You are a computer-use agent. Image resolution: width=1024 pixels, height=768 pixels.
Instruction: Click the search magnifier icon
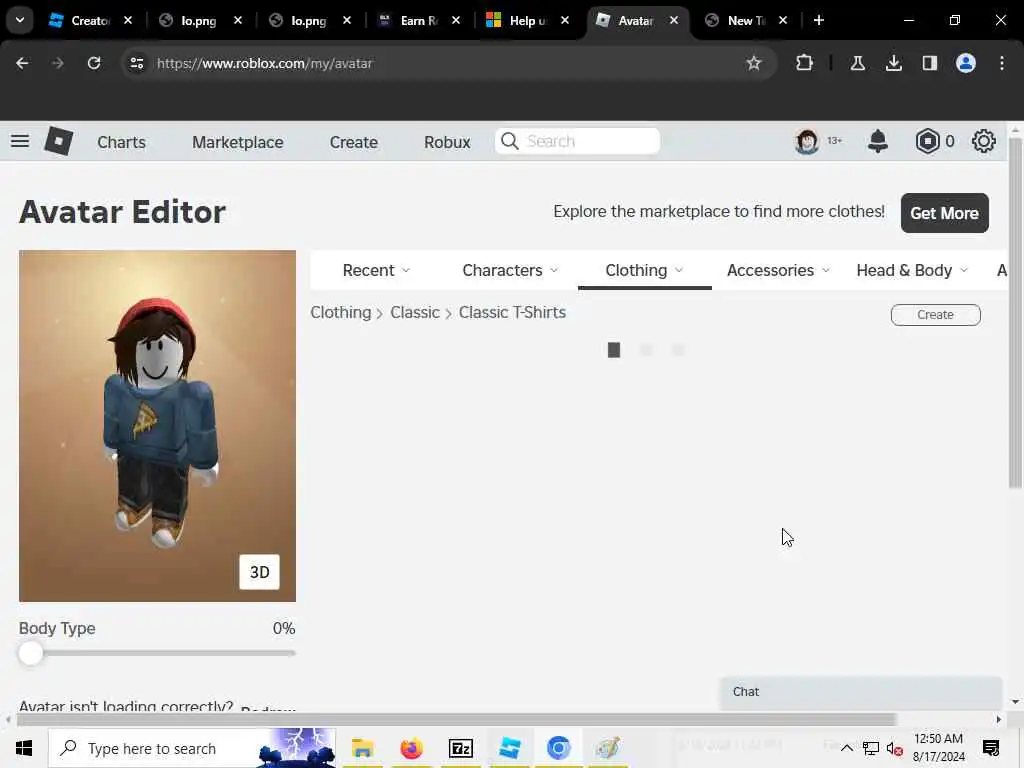(510, 141)
